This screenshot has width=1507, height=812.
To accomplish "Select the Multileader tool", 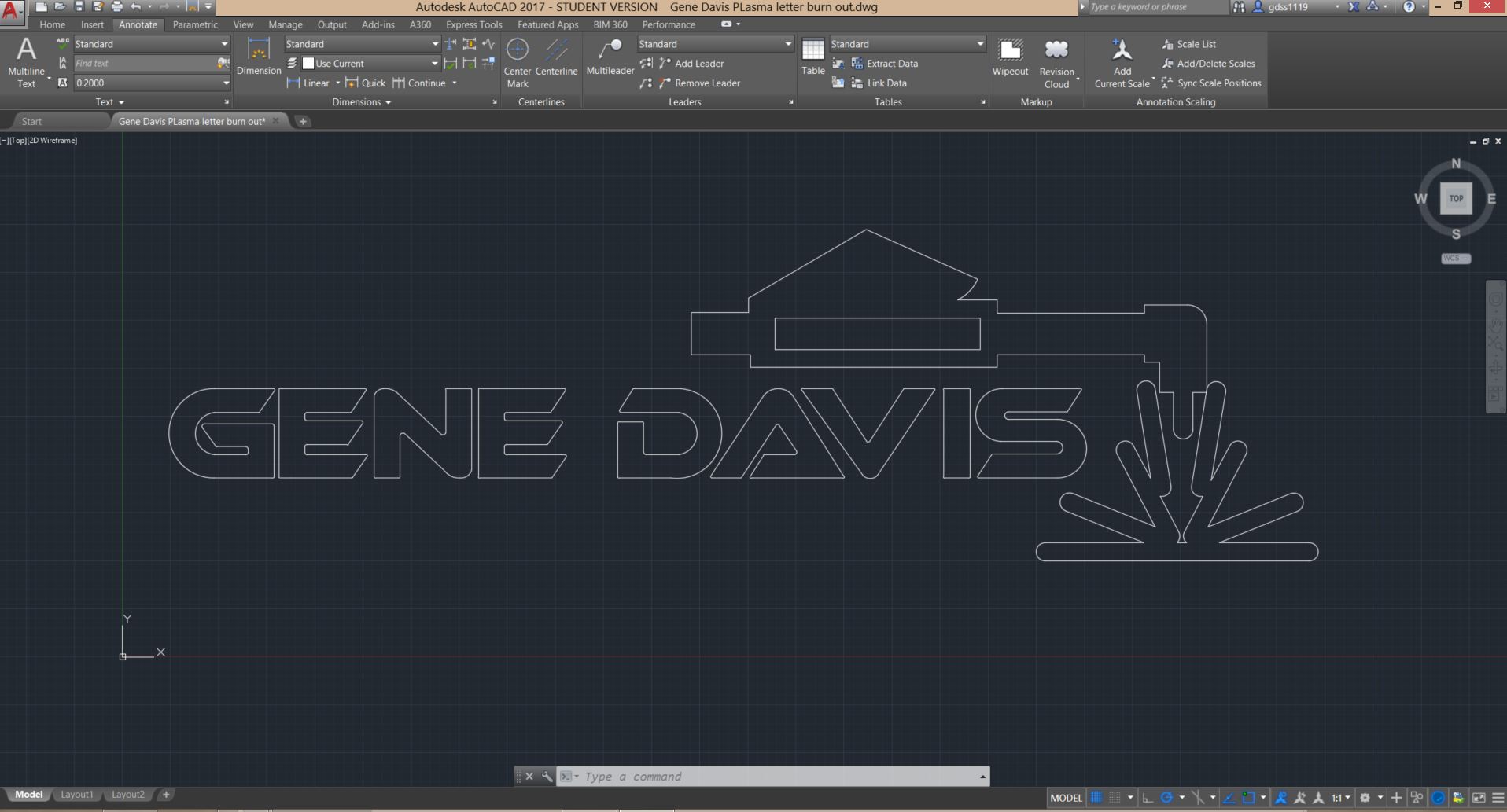I will point(610,57).
